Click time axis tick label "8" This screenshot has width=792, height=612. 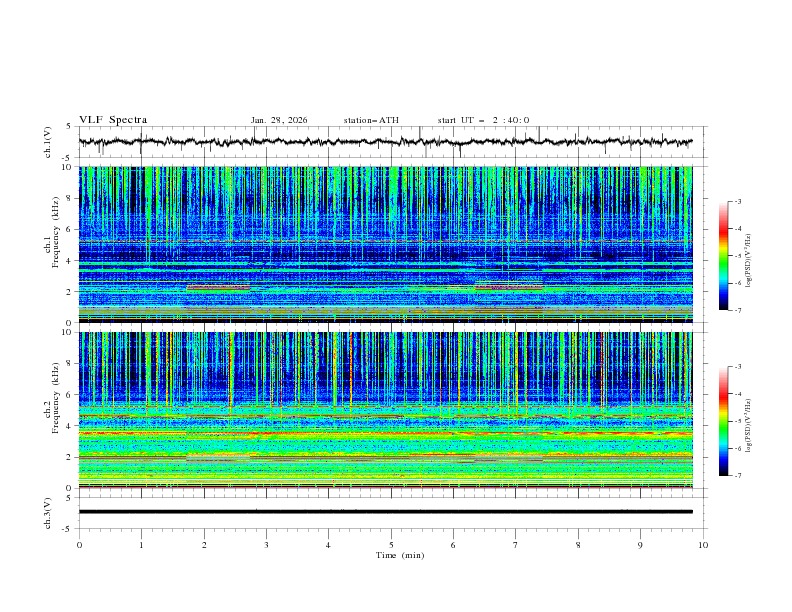pos(578,545)
